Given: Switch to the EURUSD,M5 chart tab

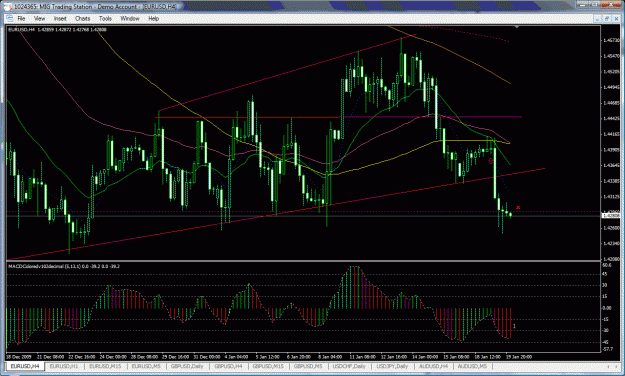Looking at the screenshot, I should pyautogui.click(x=146, y=366).
